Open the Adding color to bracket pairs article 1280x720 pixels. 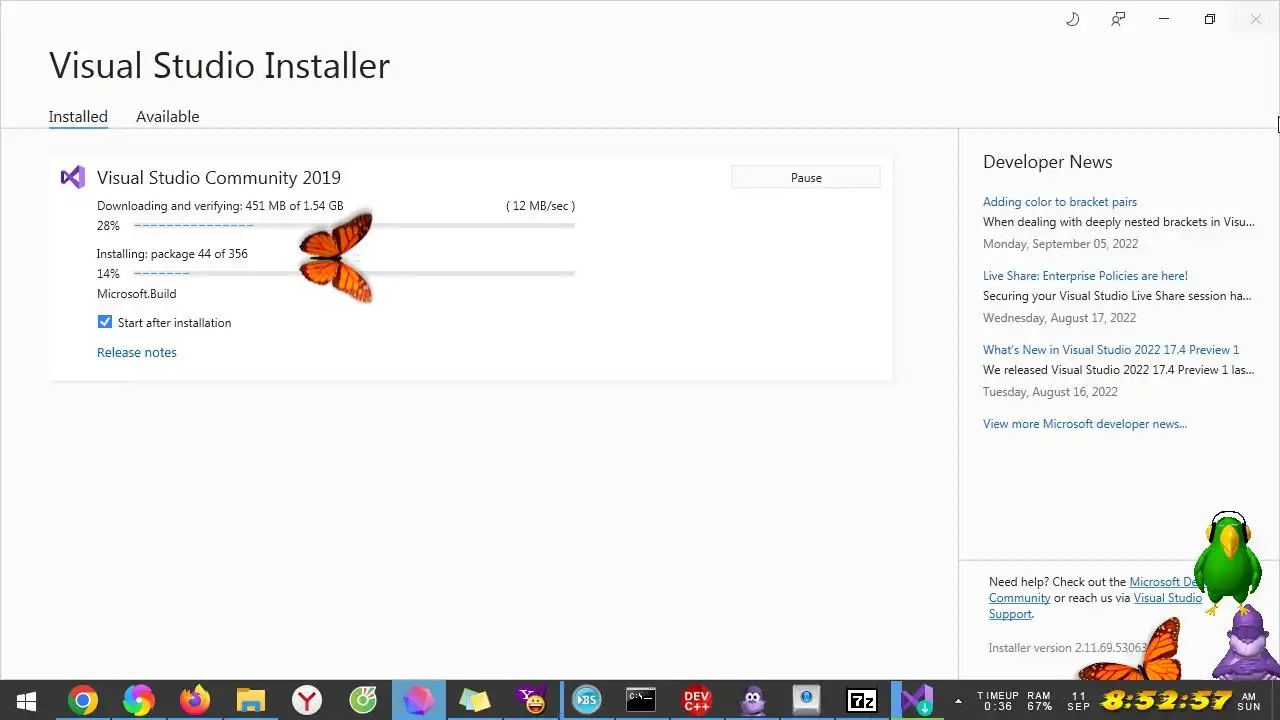pos(1060,202)
